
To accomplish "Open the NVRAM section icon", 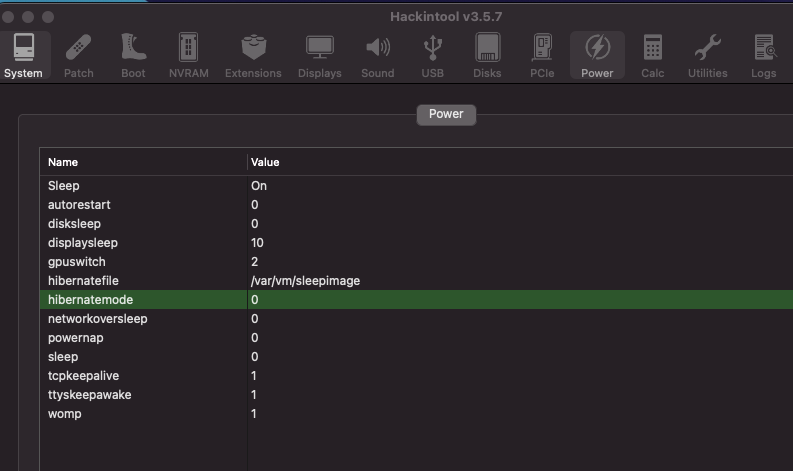I will (187, 55).
